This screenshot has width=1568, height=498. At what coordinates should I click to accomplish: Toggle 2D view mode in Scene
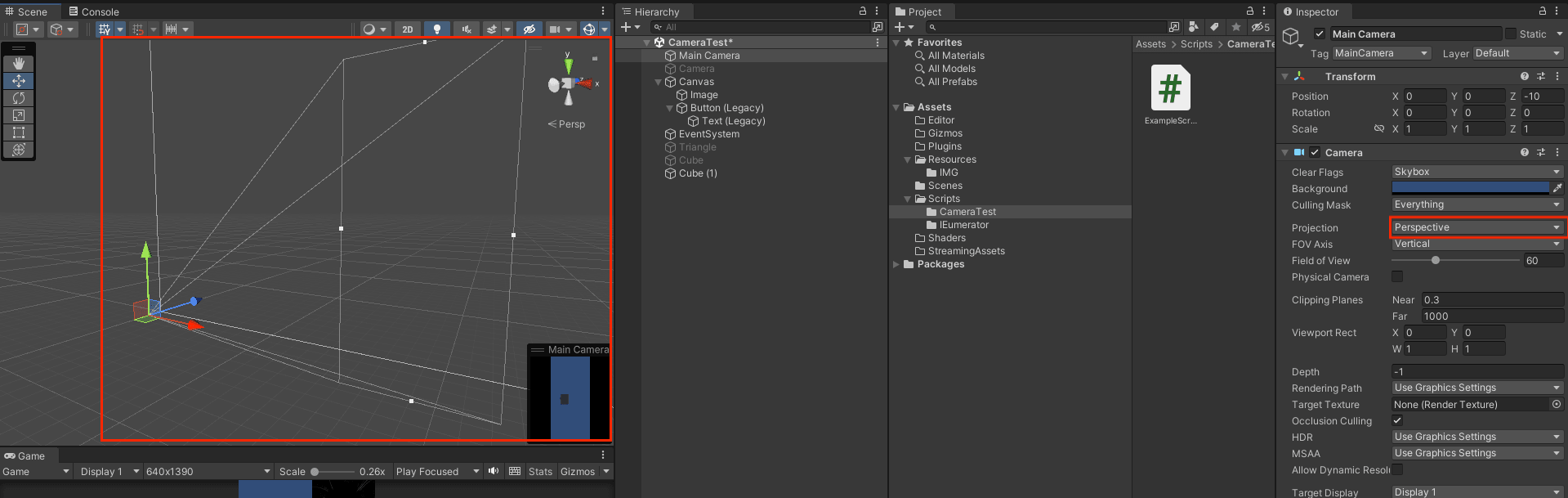[x=408, y=29]
